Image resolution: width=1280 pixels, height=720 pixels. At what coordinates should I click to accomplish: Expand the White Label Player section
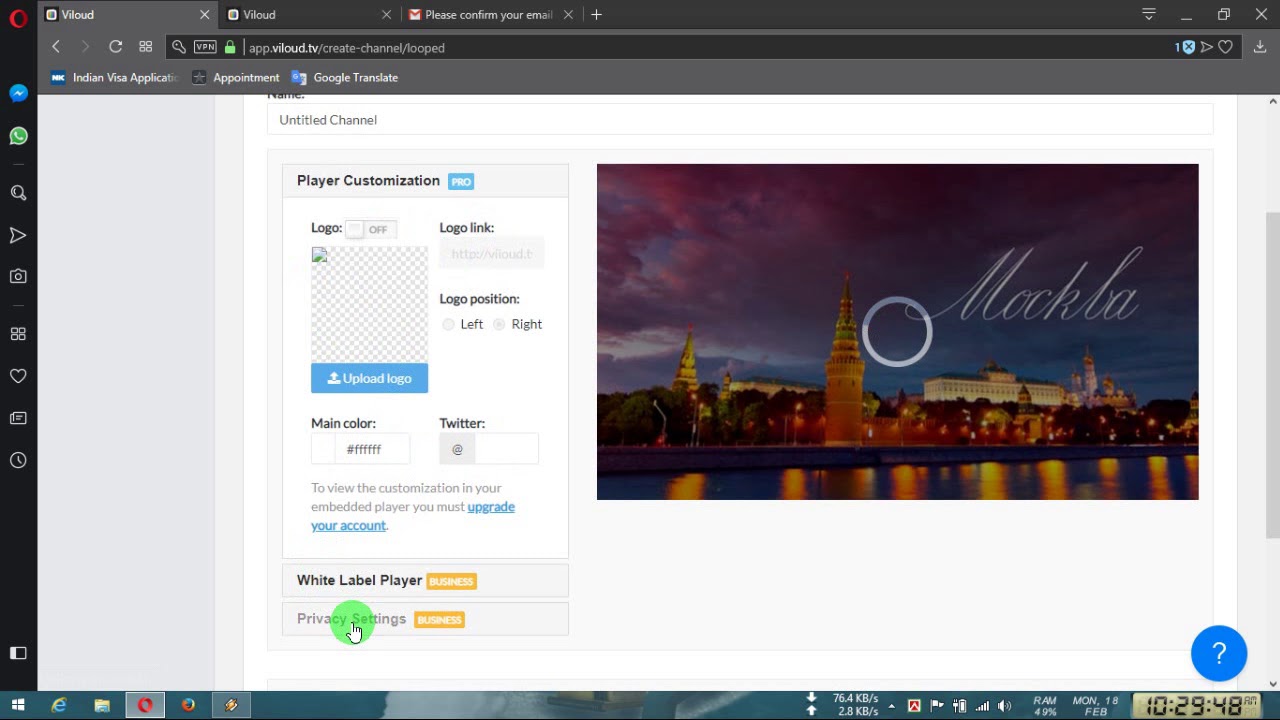[425, 580]
